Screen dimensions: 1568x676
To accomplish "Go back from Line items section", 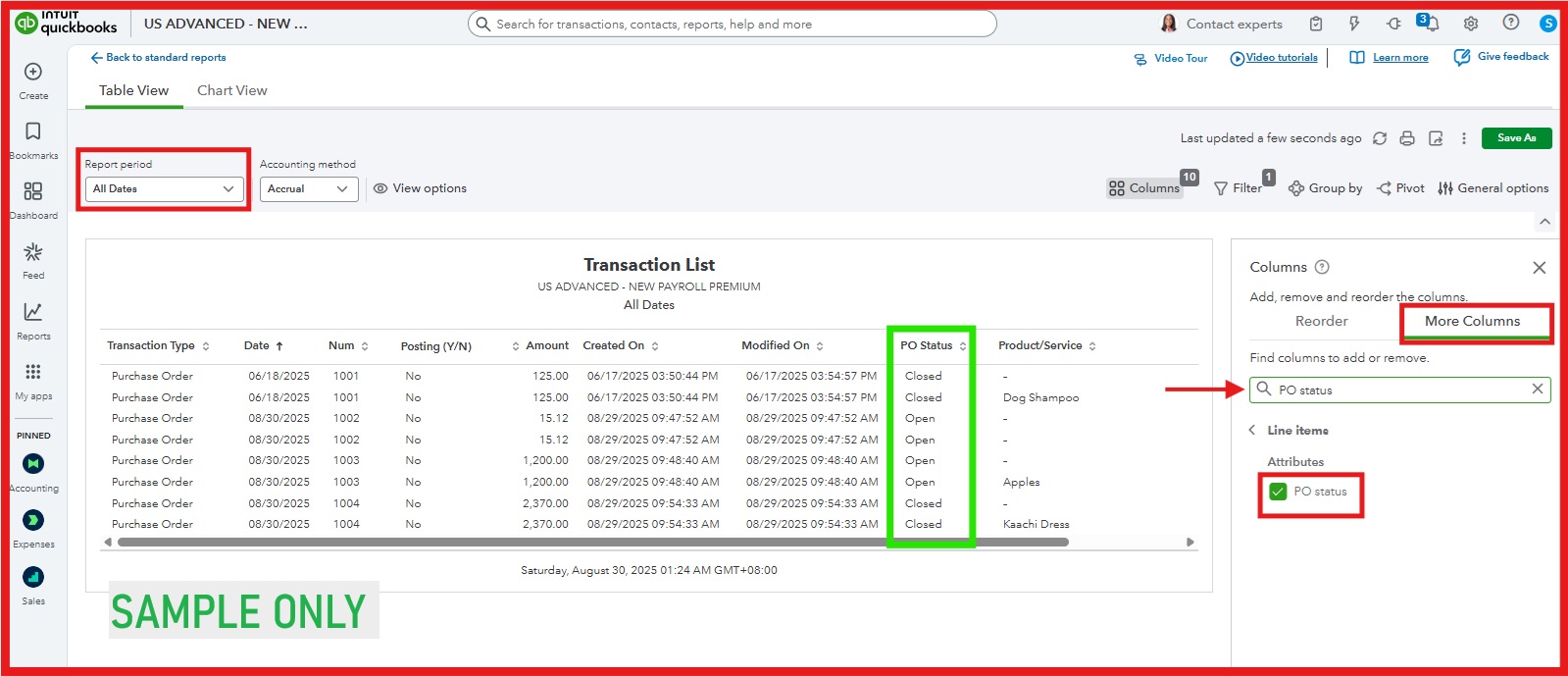I will [x=1252, y=430].
